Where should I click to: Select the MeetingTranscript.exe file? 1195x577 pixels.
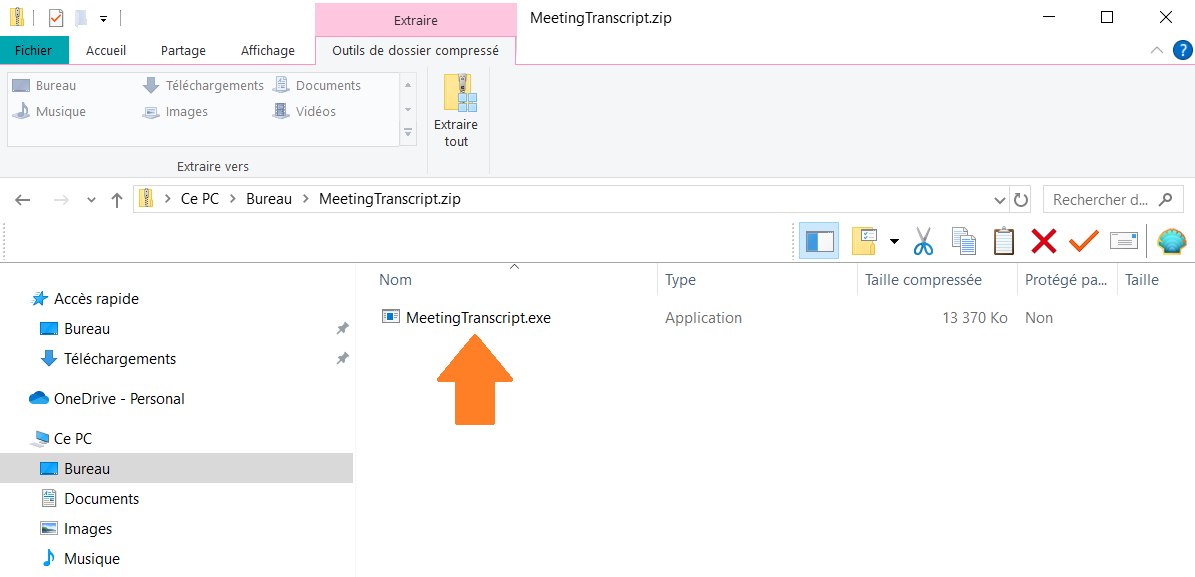pyautogui.click(x=478, y=318)
